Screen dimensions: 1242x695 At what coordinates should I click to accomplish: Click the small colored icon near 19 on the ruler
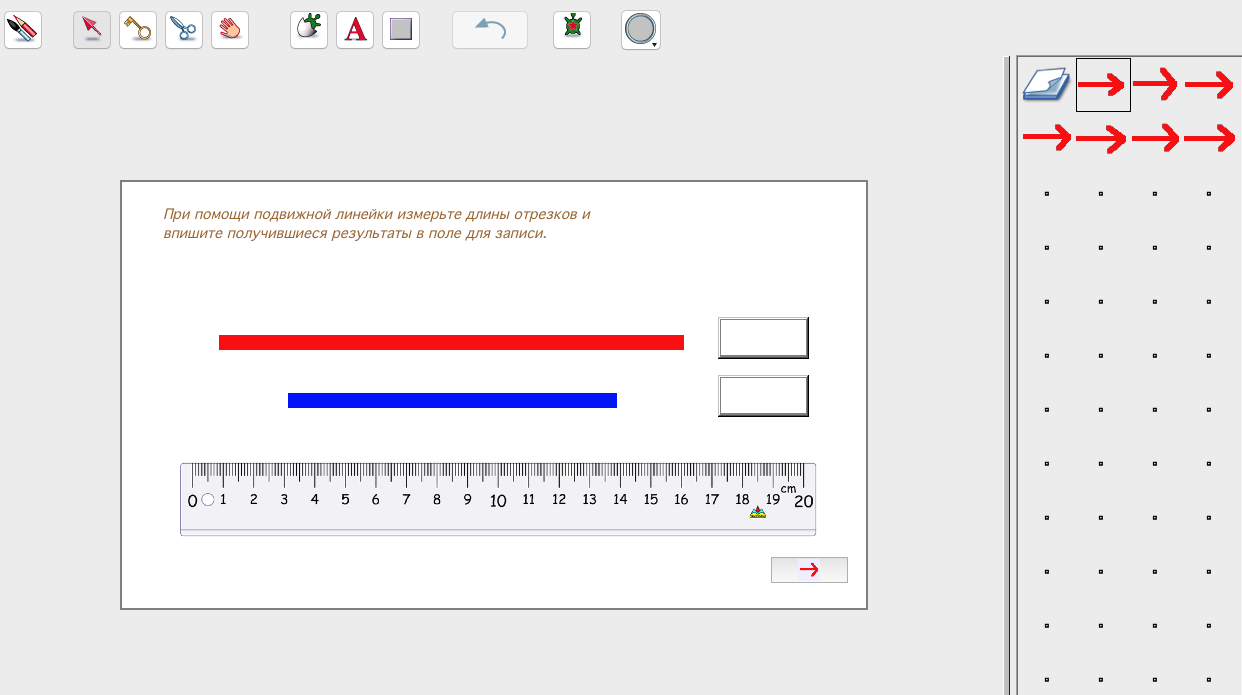click(758, 512)
